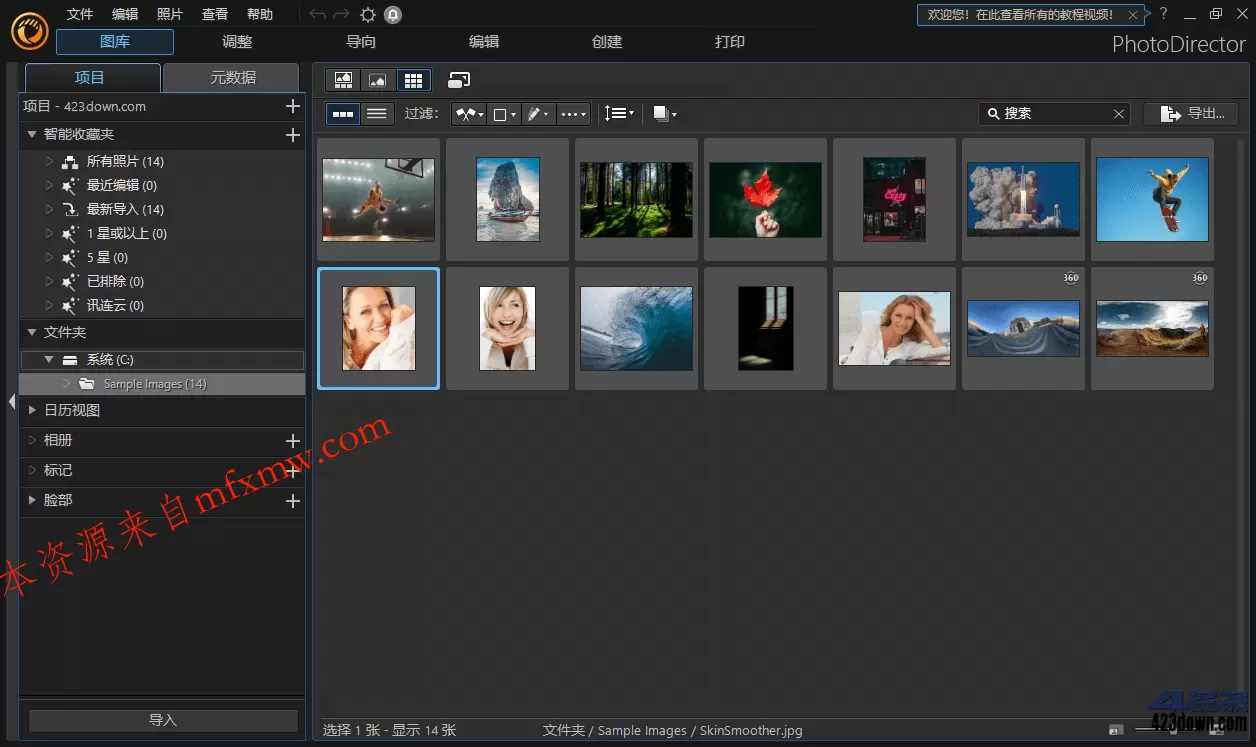Open the 帮助 menu

[x=260, y=14]
